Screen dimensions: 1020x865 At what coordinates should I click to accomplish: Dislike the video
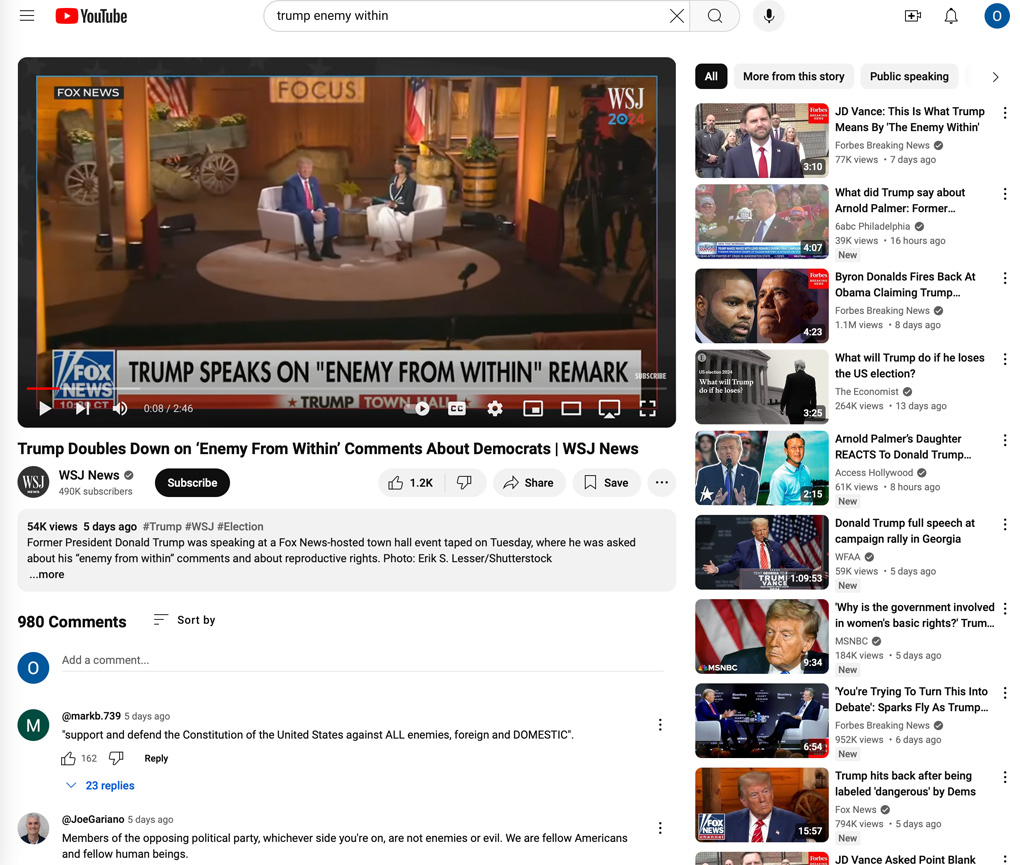click(464, 483)
